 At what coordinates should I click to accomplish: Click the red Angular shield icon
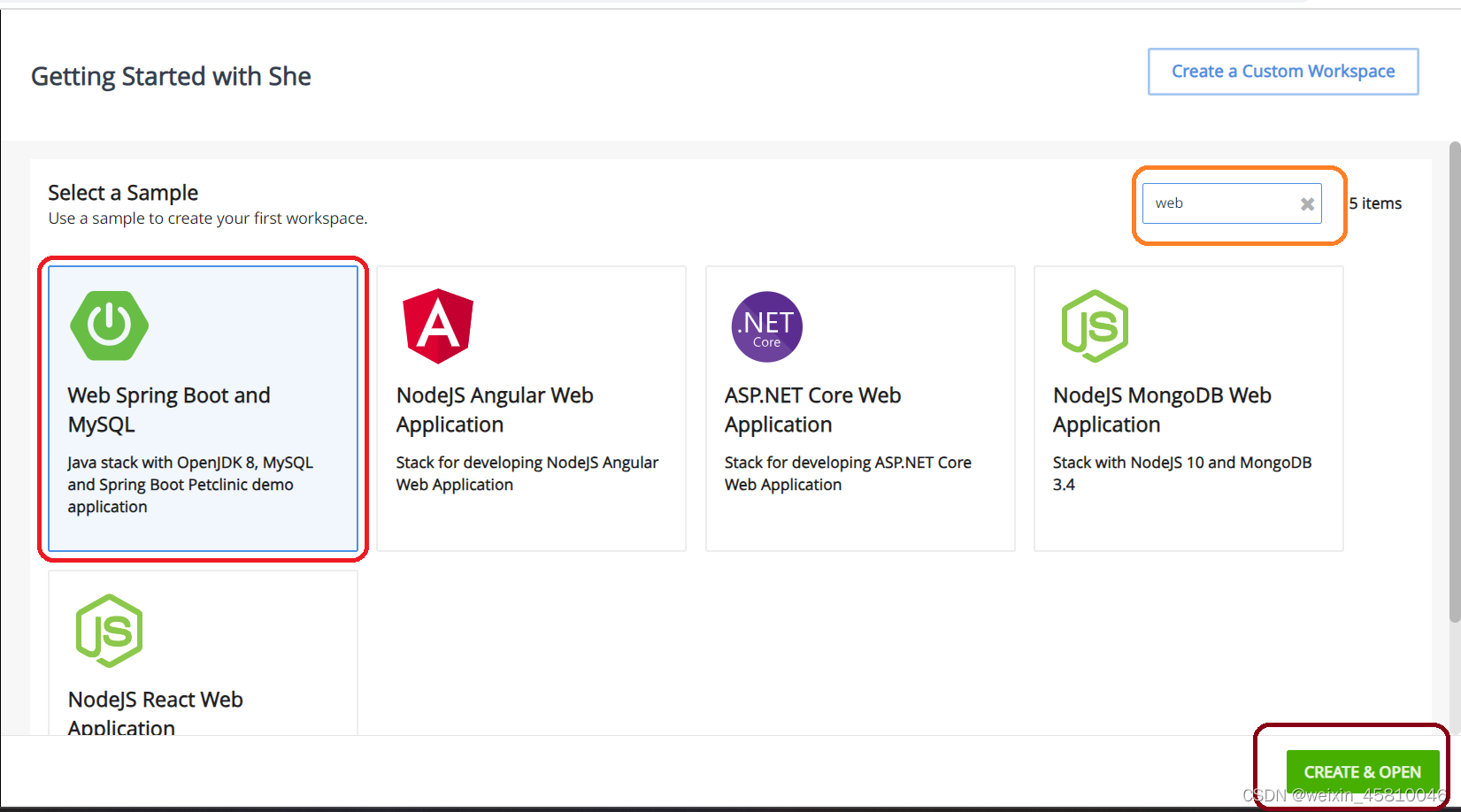click(x=438, y=326)
